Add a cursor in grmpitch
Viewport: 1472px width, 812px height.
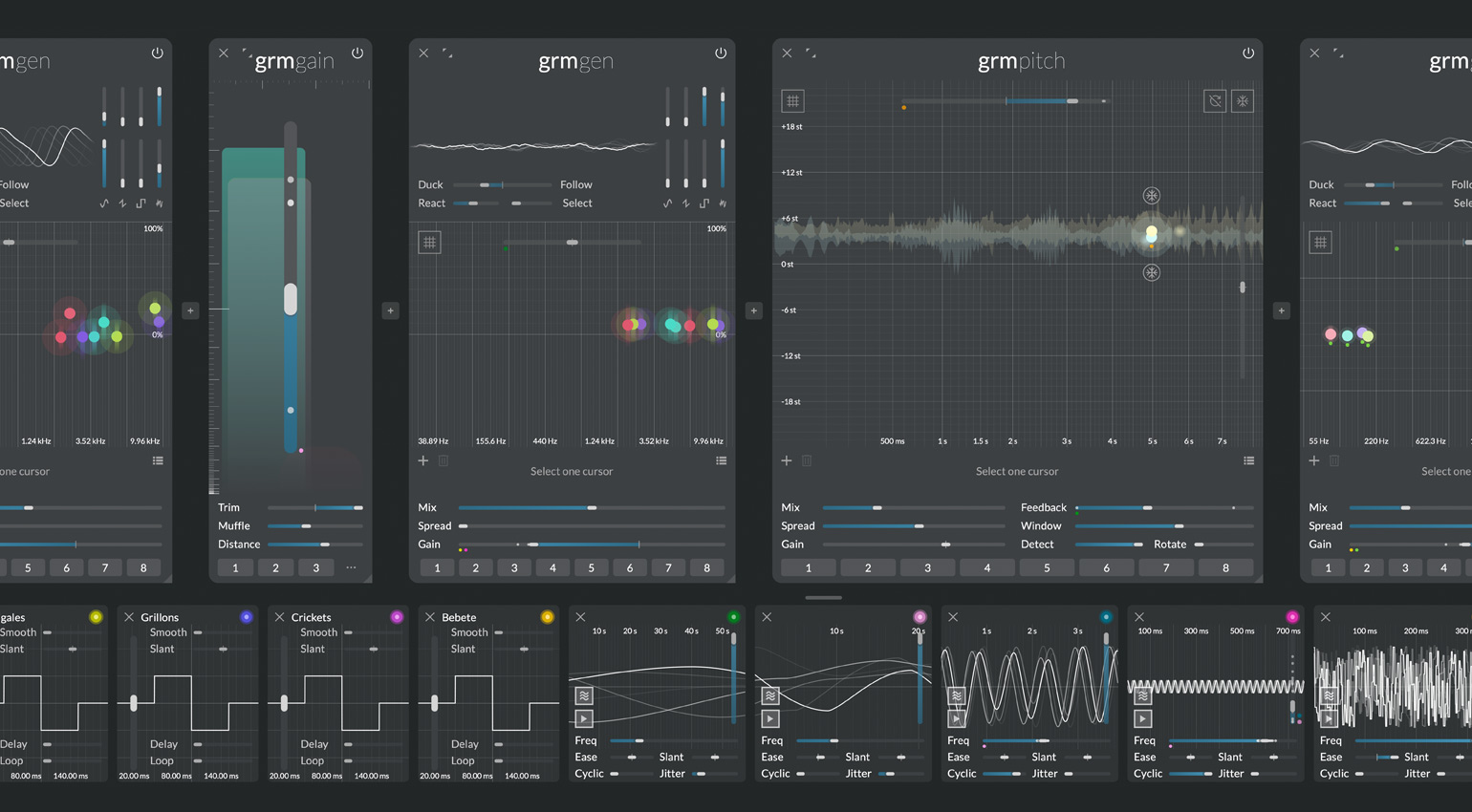coord(787,460)
